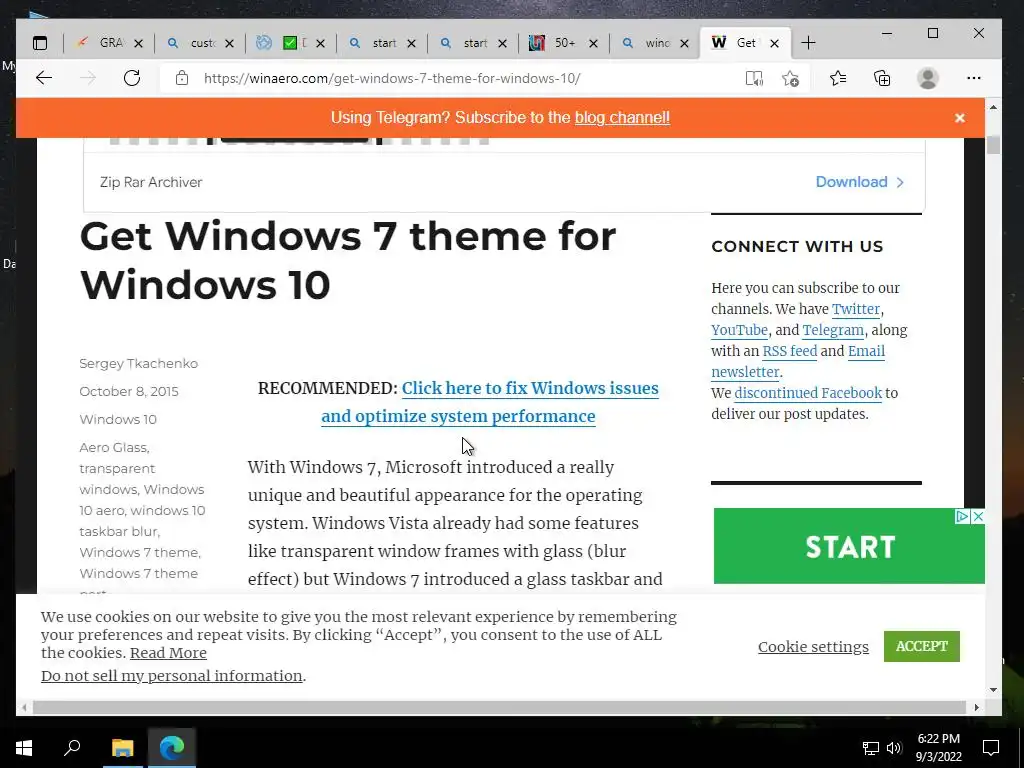Click the vertical scrollbar thumb
The width and height of the screenshot is (1024, 768).
(993, 145)
